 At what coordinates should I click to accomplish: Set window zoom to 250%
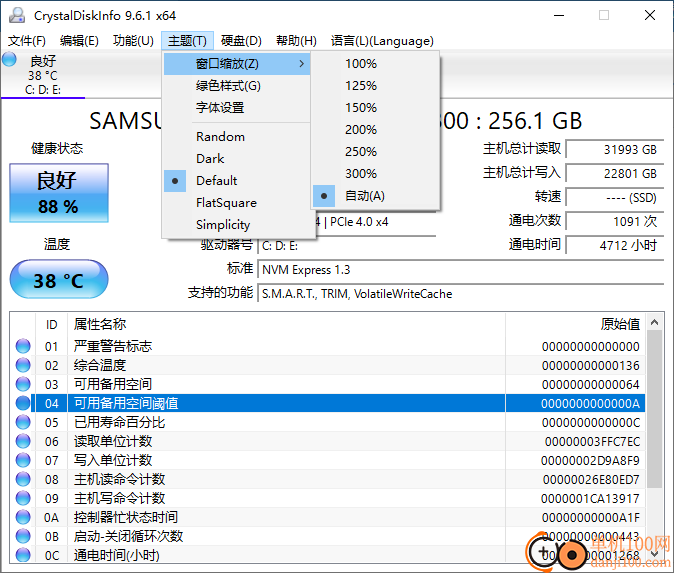pyautogui.click(x=375, y=152)
